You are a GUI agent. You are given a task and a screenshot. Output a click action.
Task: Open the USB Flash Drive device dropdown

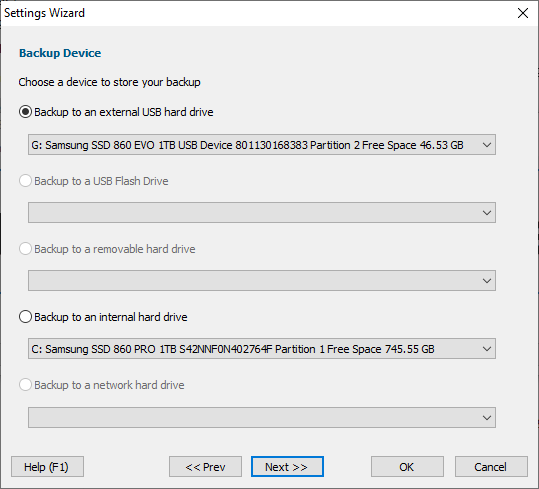pos(262,213)
